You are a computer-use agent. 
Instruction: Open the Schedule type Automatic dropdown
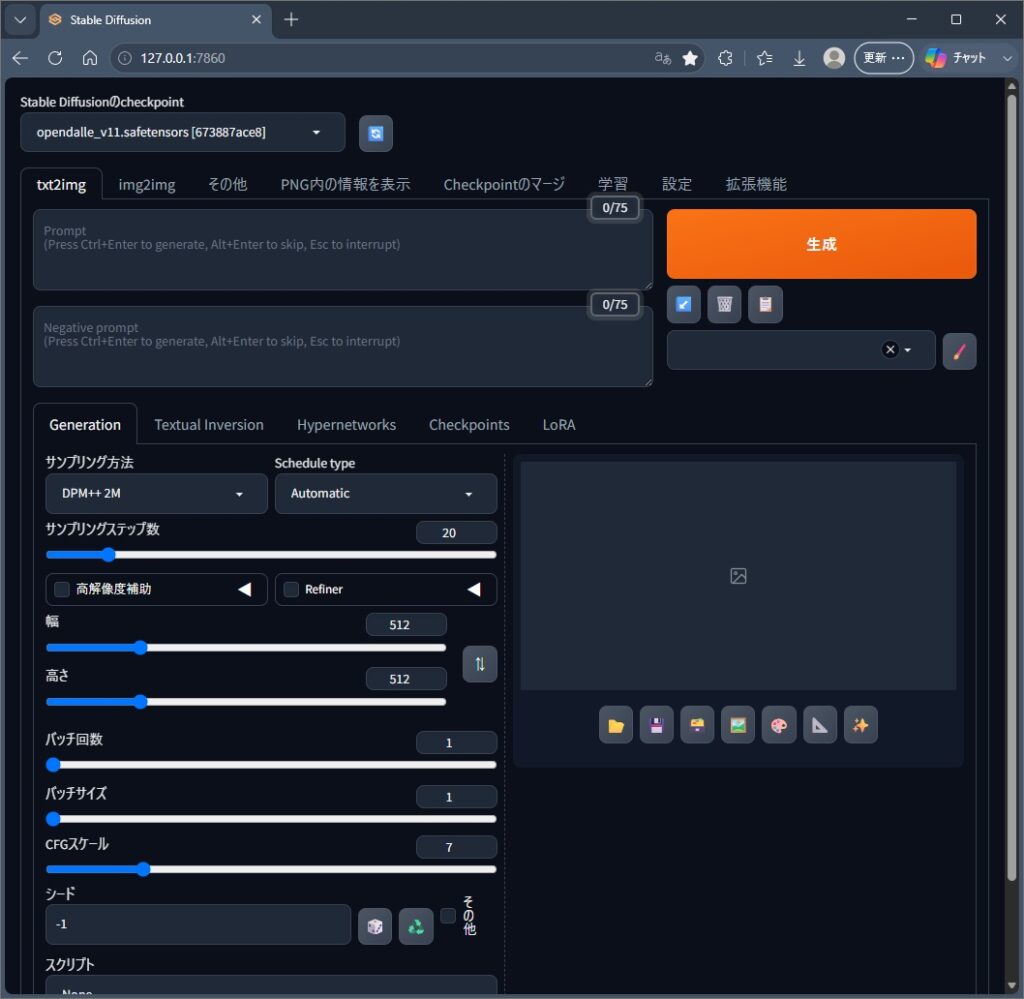pos(385,494)
